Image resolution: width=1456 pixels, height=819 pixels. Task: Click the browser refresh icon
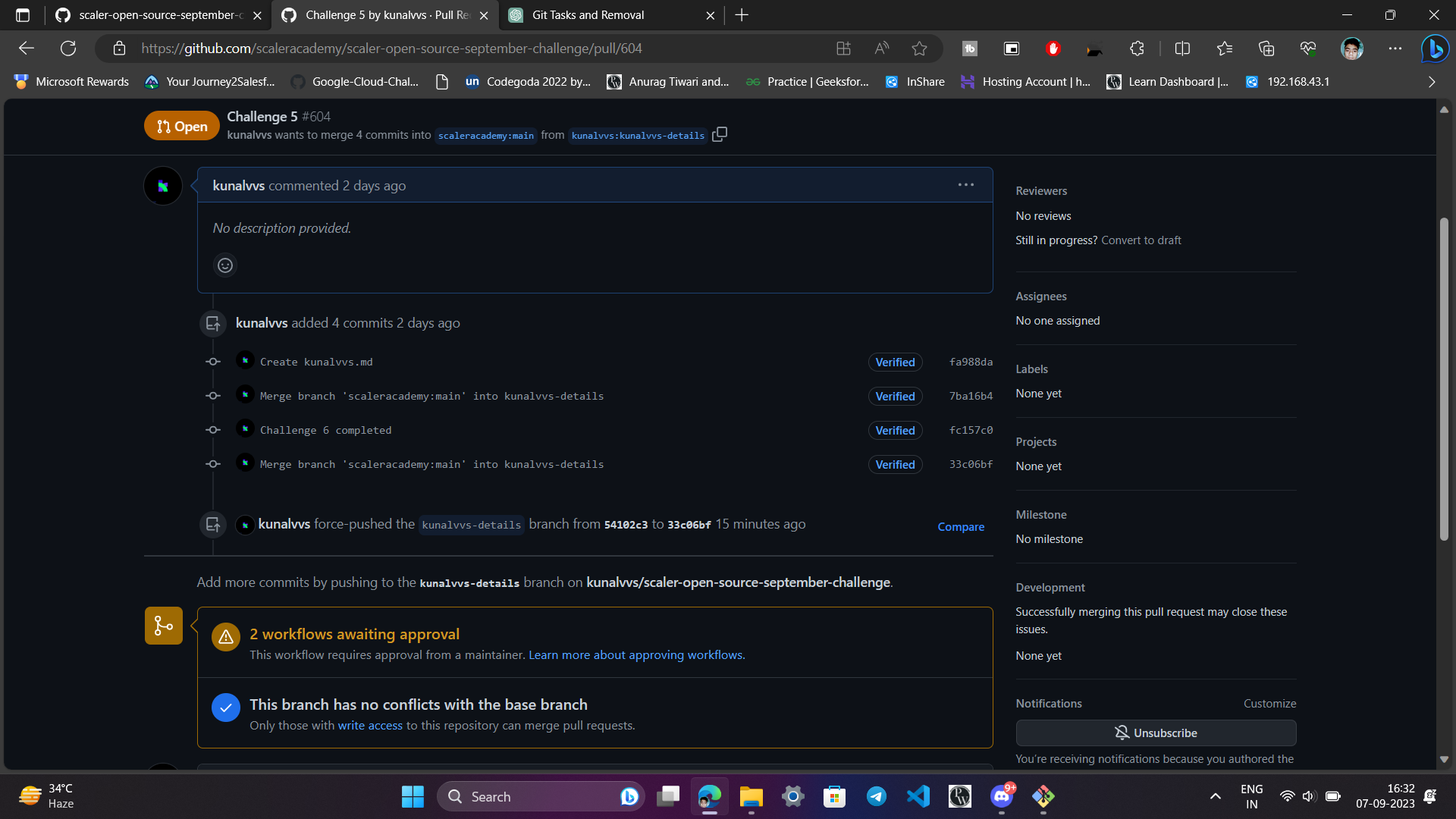click(x=68, y=49)
